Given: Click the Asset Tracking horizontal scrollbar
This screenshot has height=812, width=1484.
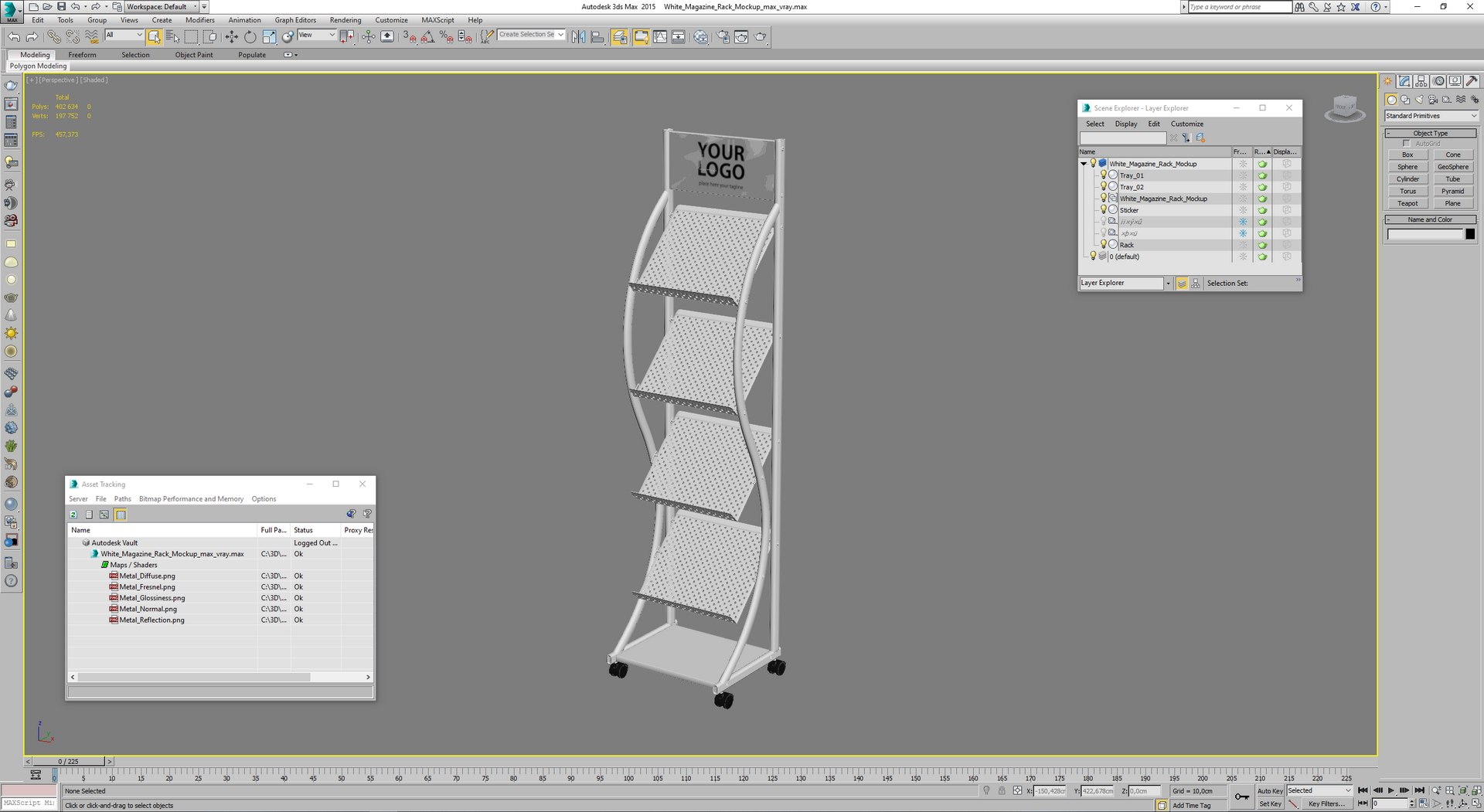Looking at the screenshot, I should tap(193, 677).
